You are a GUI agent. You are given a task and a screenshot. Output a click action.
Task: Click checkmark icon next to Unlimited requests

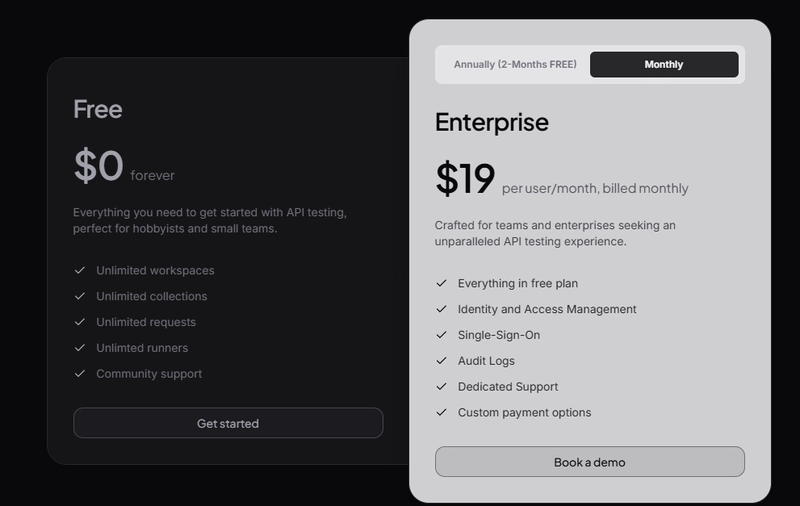pyautogui.click(x=80, y=322)
